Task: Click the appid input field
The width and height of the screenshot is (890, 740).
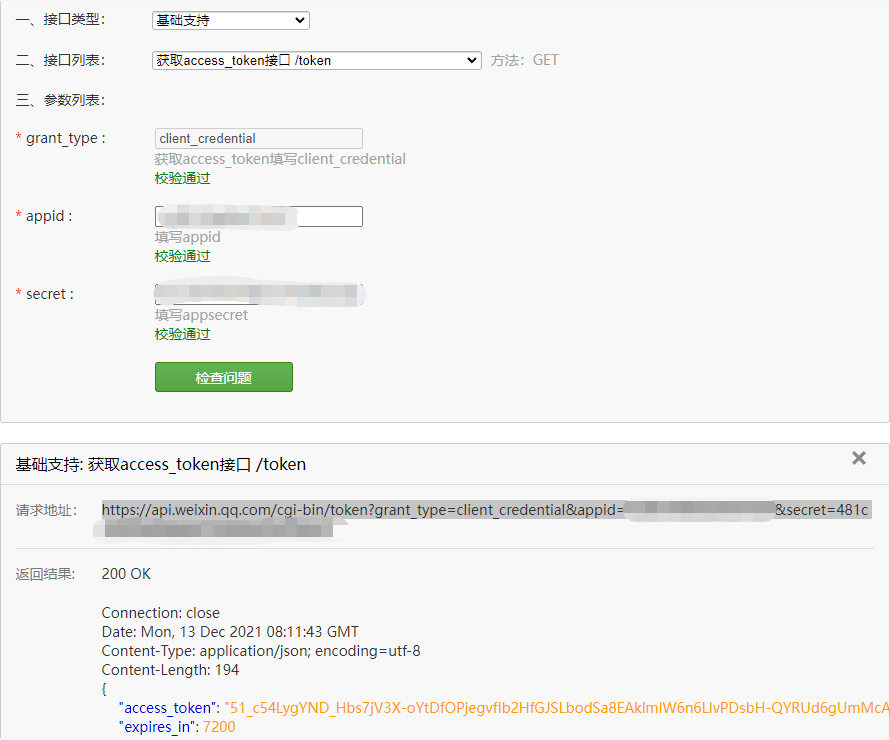Action: [x=259, y=216]
